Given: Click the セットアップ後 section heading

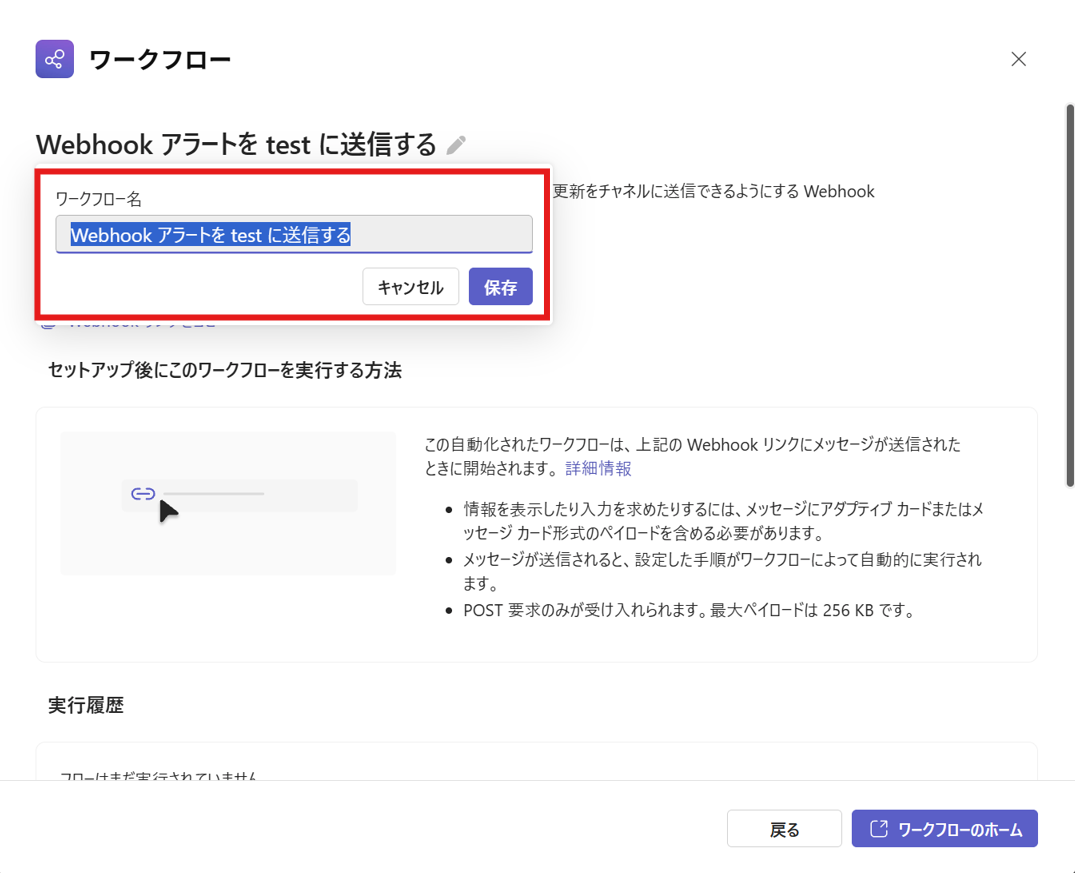Looking at the screenshot, I should [x=225, y=370].
